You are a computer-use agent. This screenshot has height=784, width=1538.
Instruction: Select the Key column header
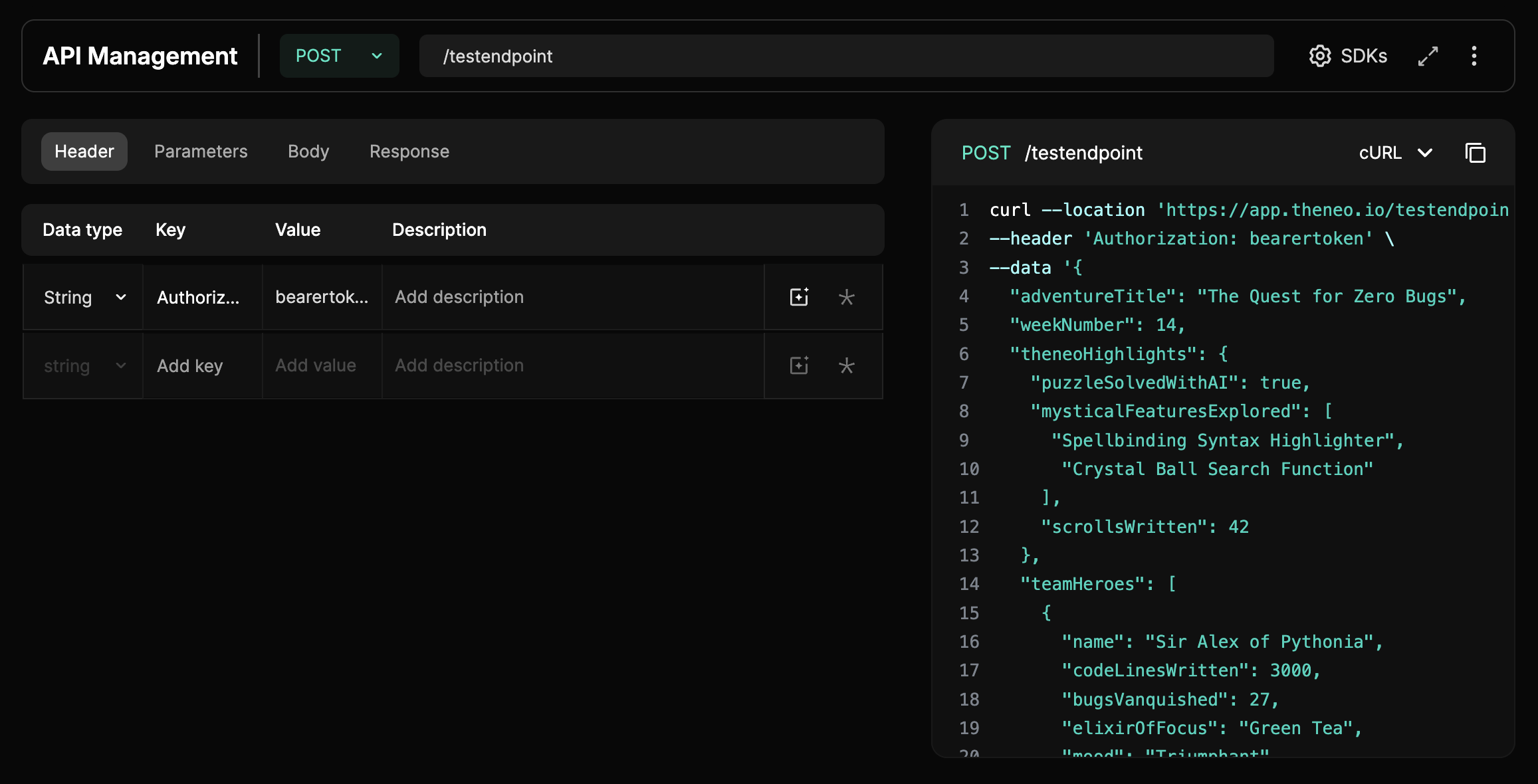coord(170,230)
